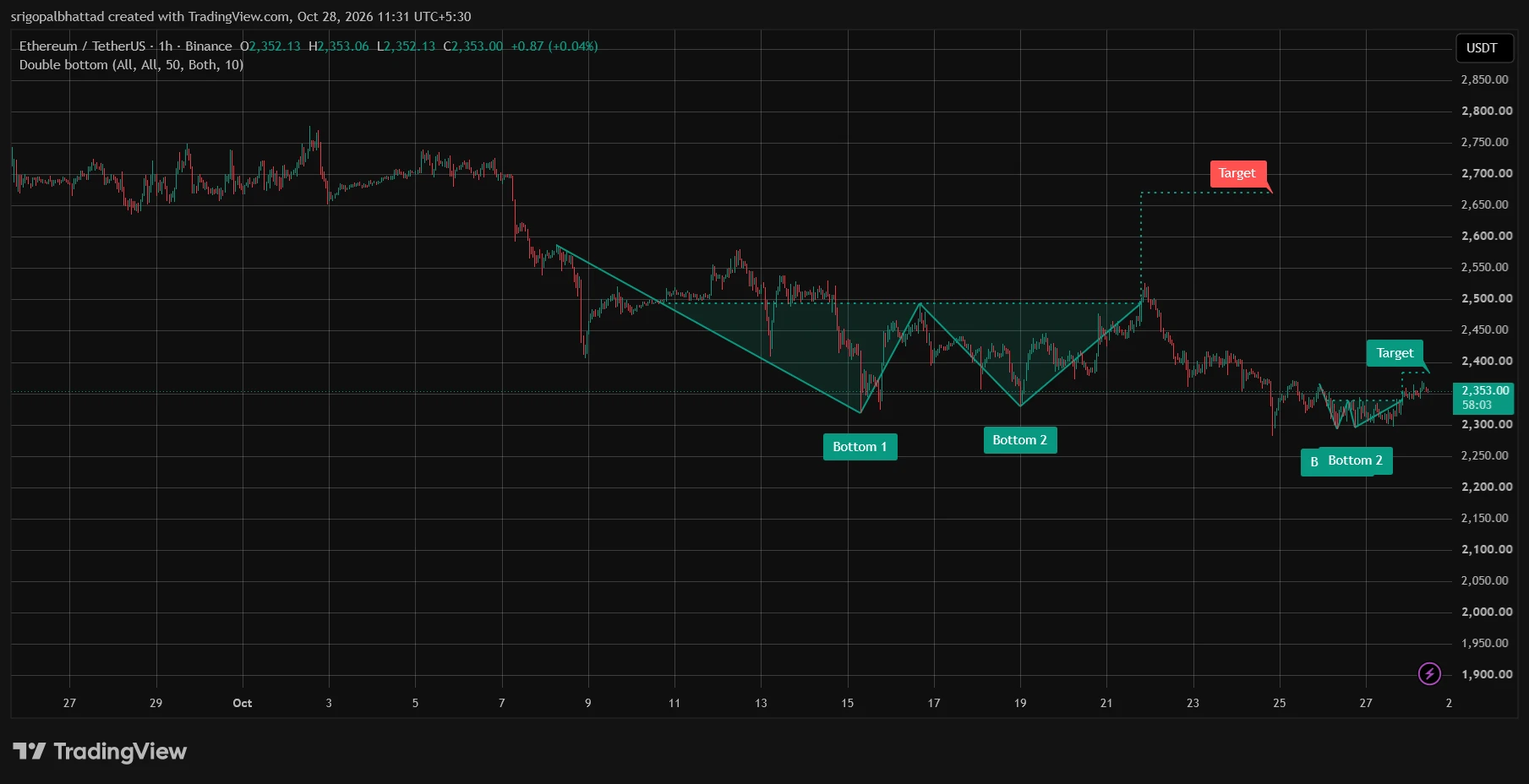Click the 2,850.00 price axis label
This screenshot has width=1529, height=784.
pos(1485,79)
